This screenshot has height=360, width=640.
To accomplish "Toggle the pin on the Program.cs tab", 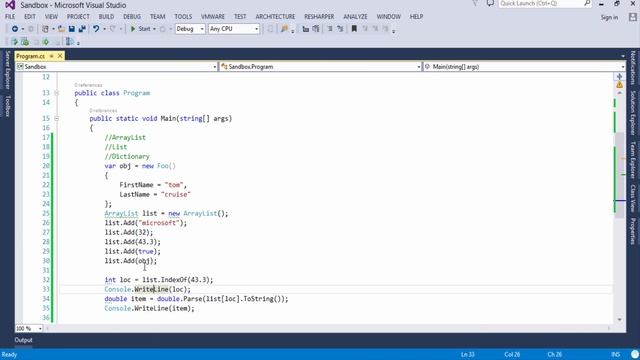I will coord(51,56).
